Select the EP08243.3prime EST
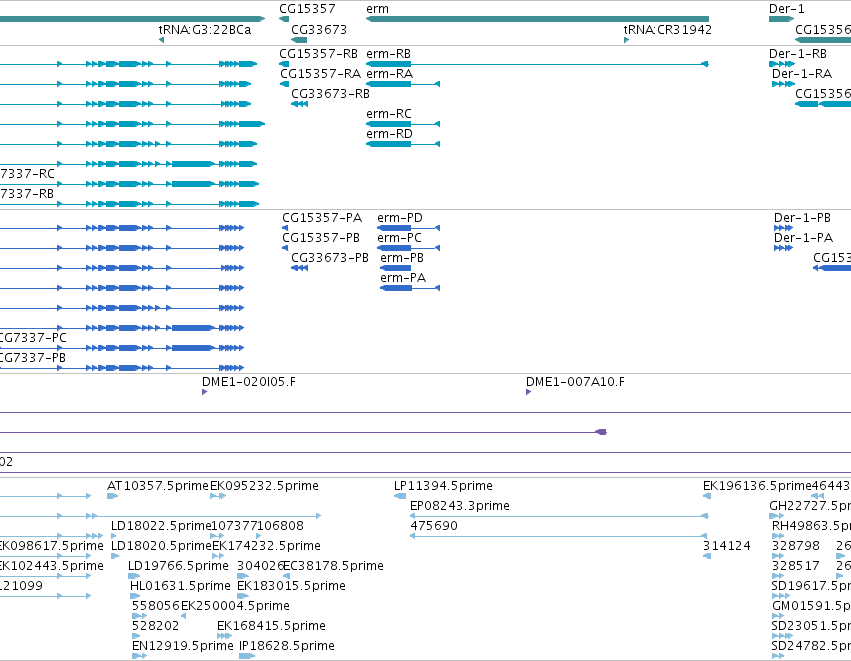Screen dimensions: 851x661 [x=559, y=516]
